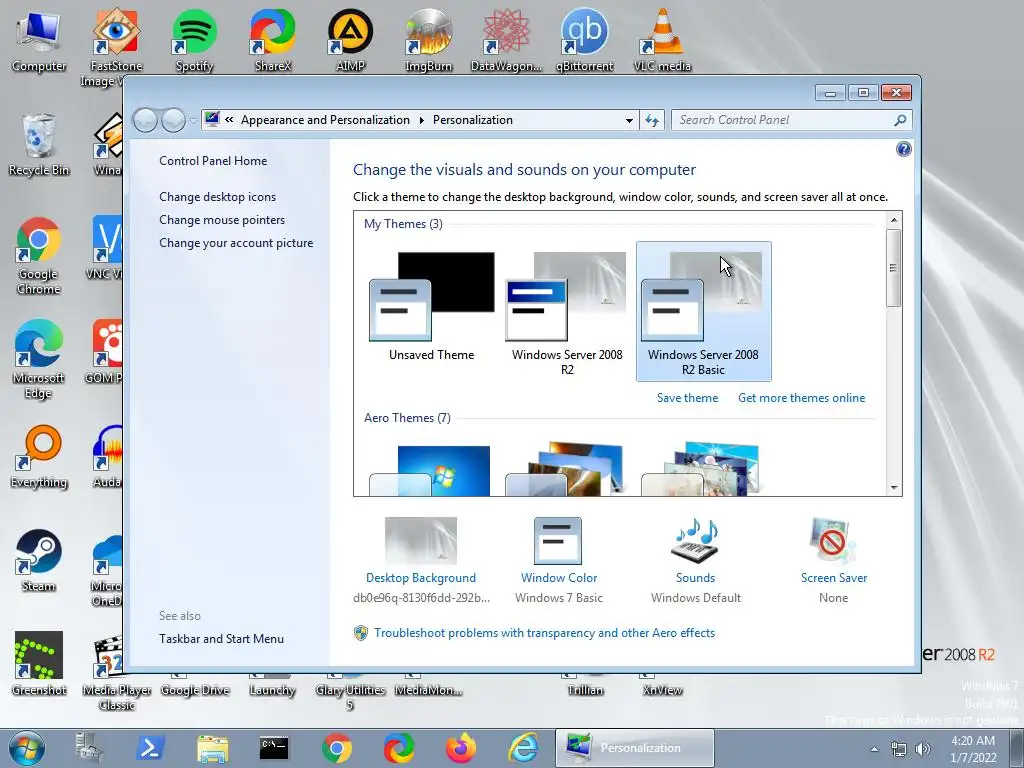Open Control Panel Home link
The image size is (1024, 768).
[x=213, y=161]
